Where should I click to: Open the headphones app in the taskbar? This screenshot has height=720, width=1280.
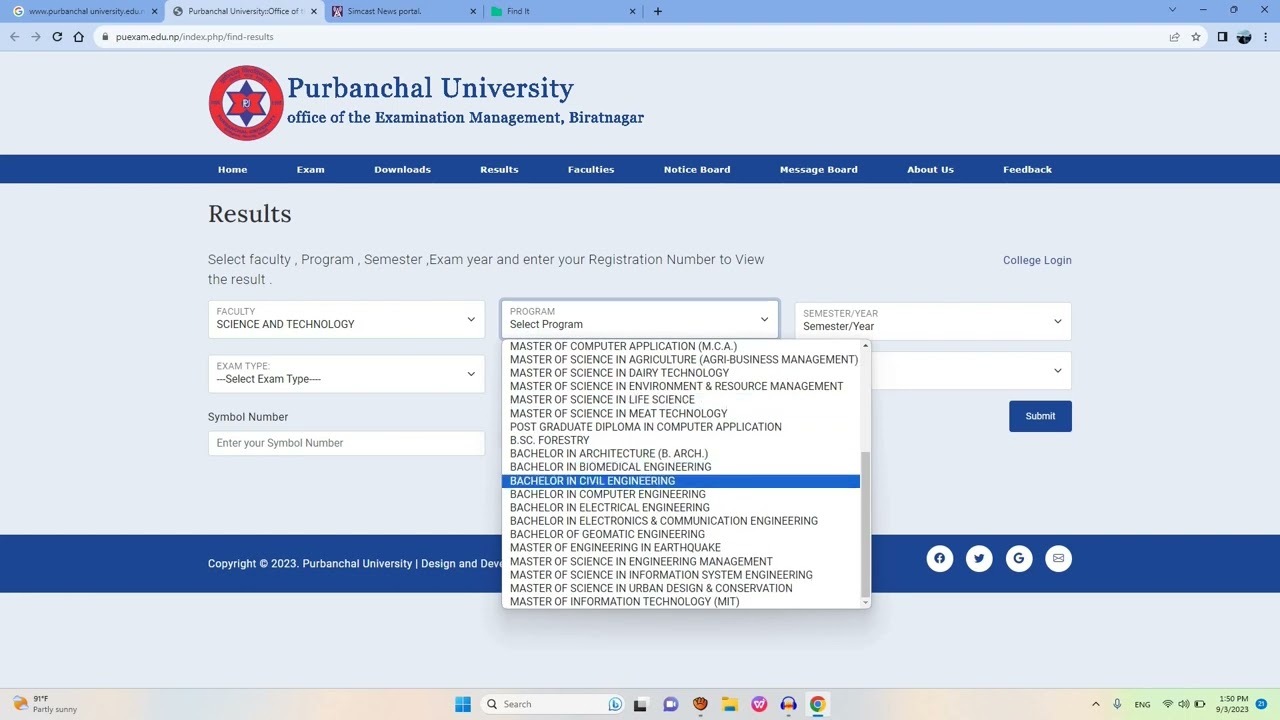(788, 704)
